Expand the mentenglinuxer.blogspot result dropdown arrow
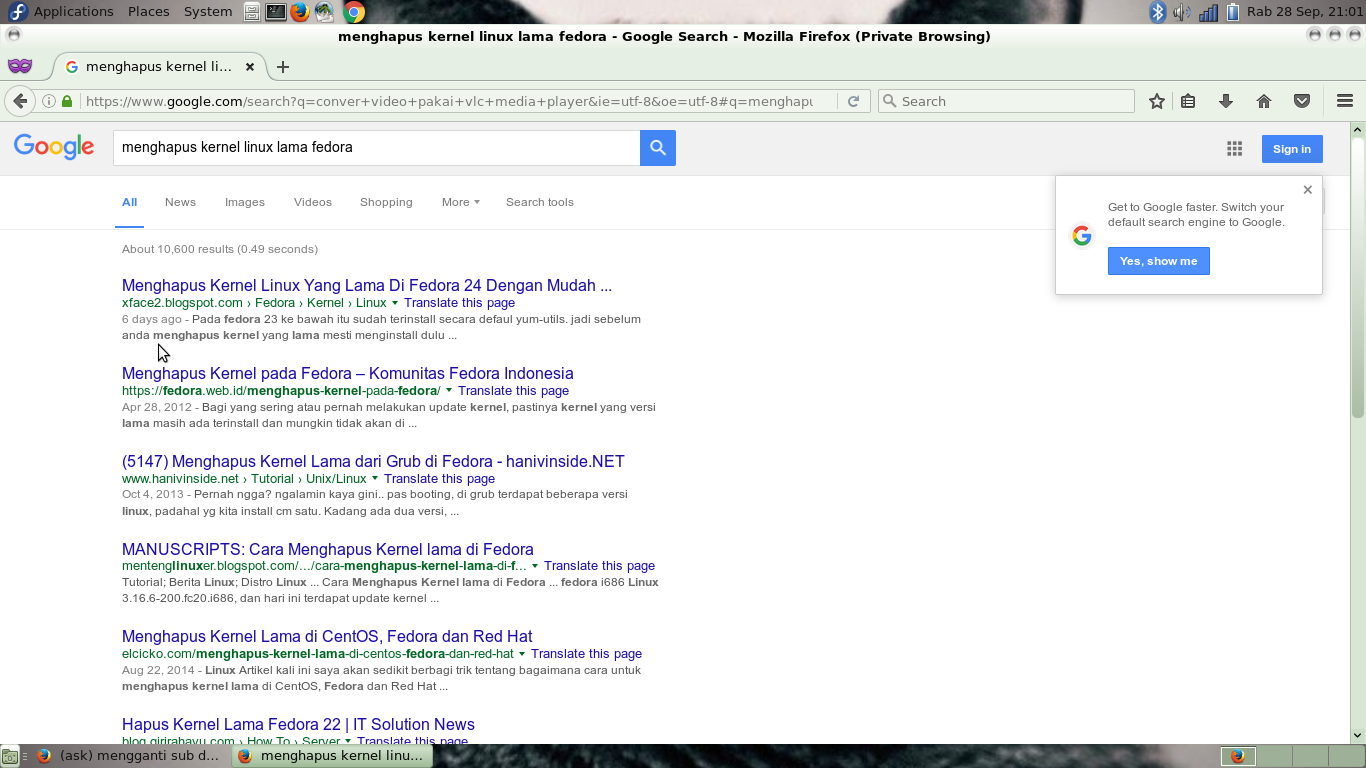The image size is (1366, 768). pos(535,566)
